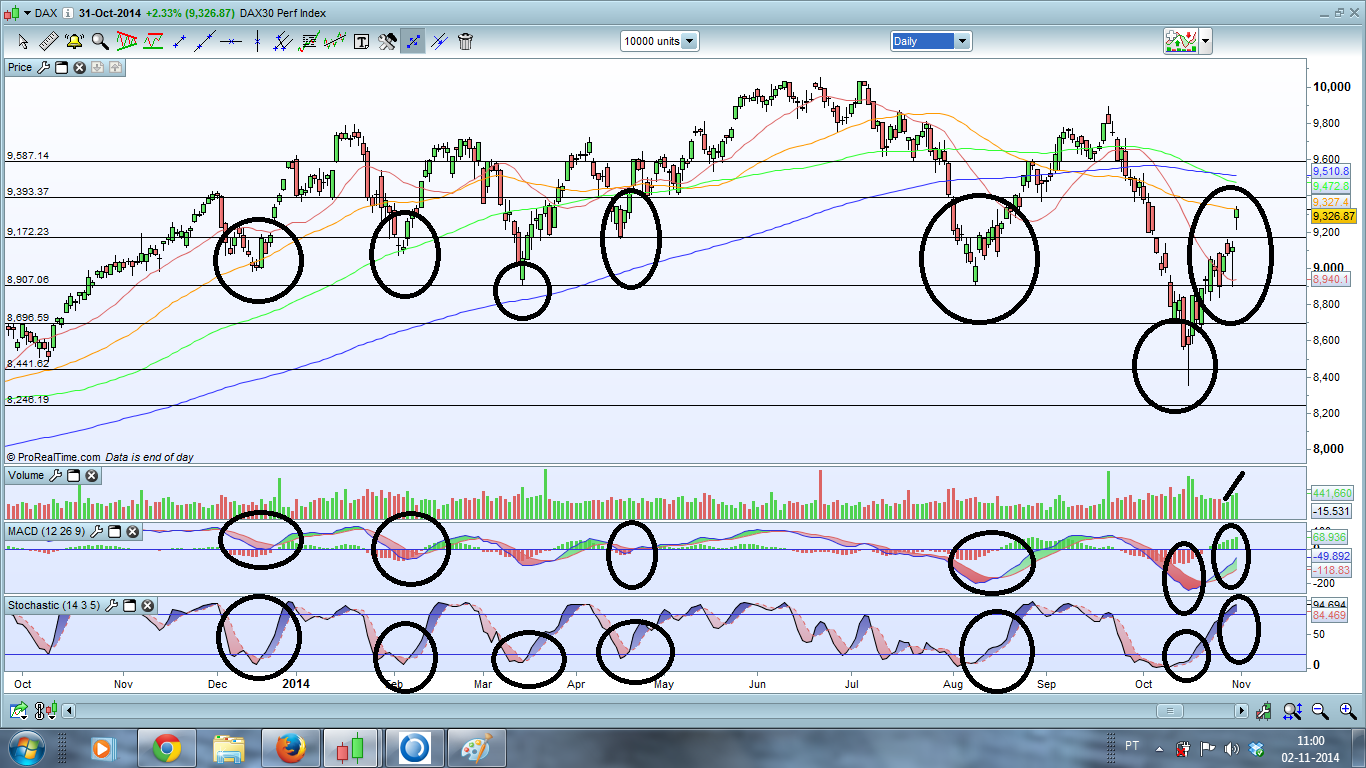Screen dimensions: 1366x768
Task: Configure the MACD indicator with the wrench
Action: (x=96, y=531)
